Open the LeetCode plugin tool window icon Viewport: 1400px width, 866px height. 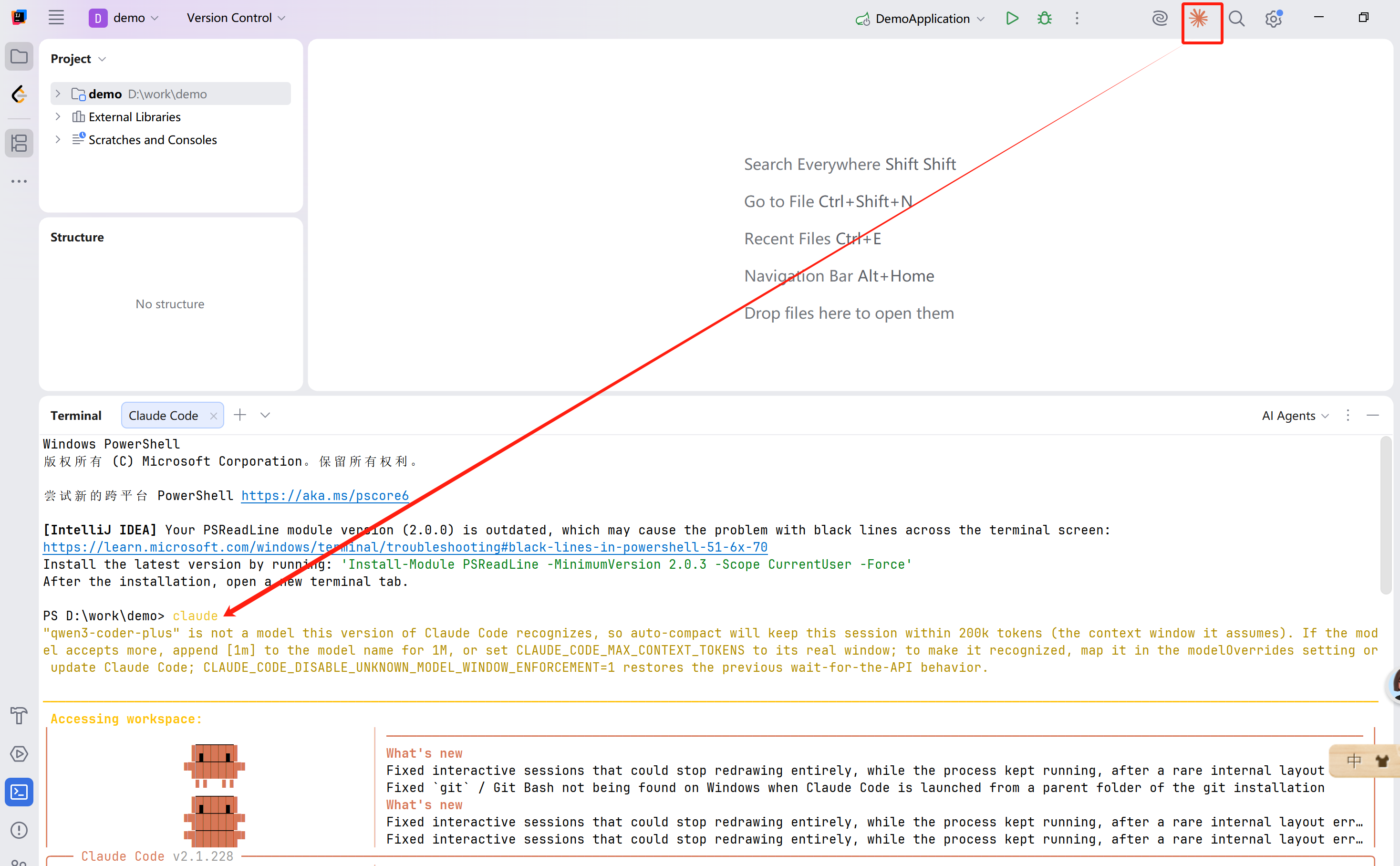point(19,94)
